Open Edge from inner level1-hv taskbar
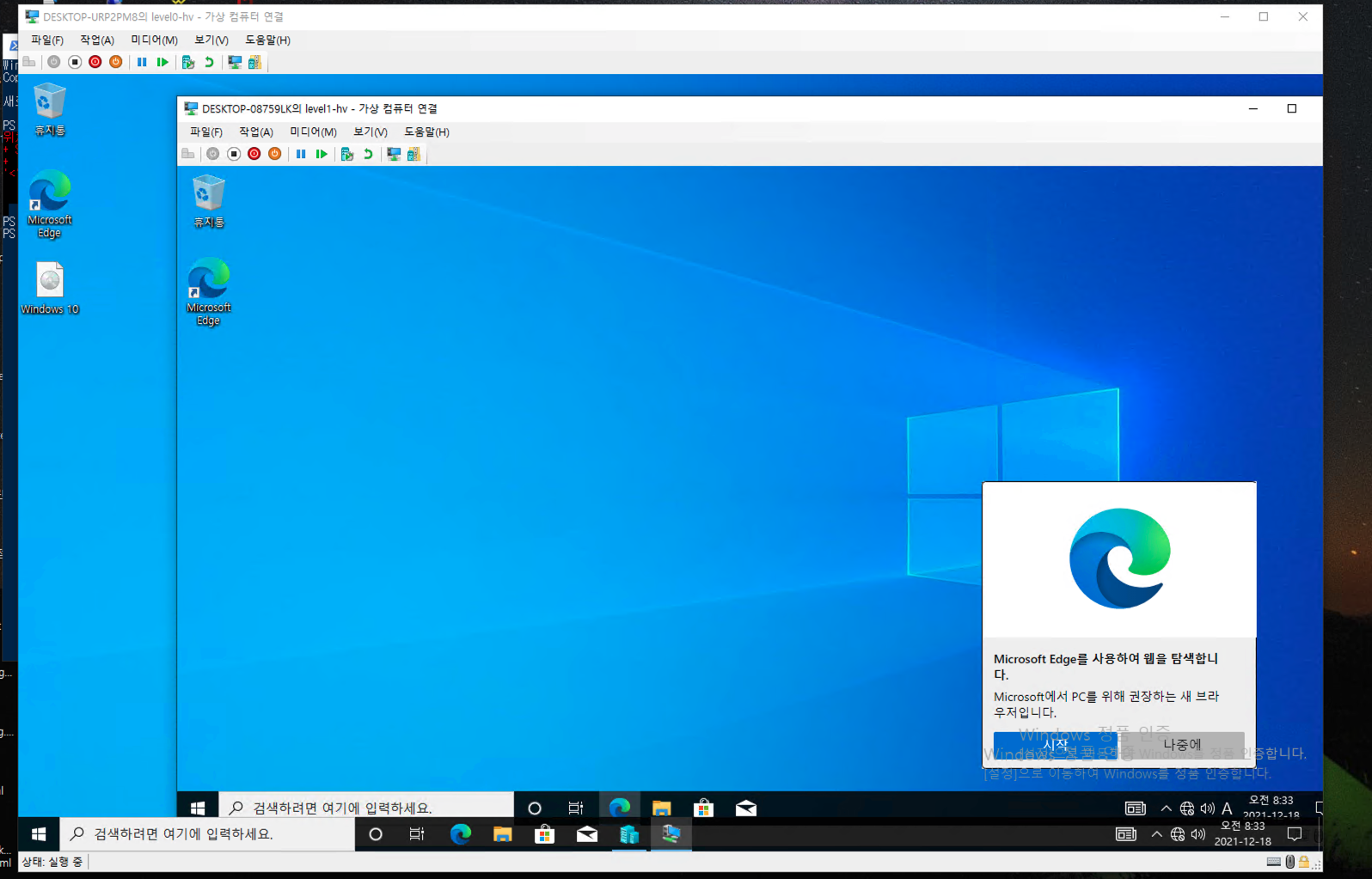 click(x=619, y=808)
